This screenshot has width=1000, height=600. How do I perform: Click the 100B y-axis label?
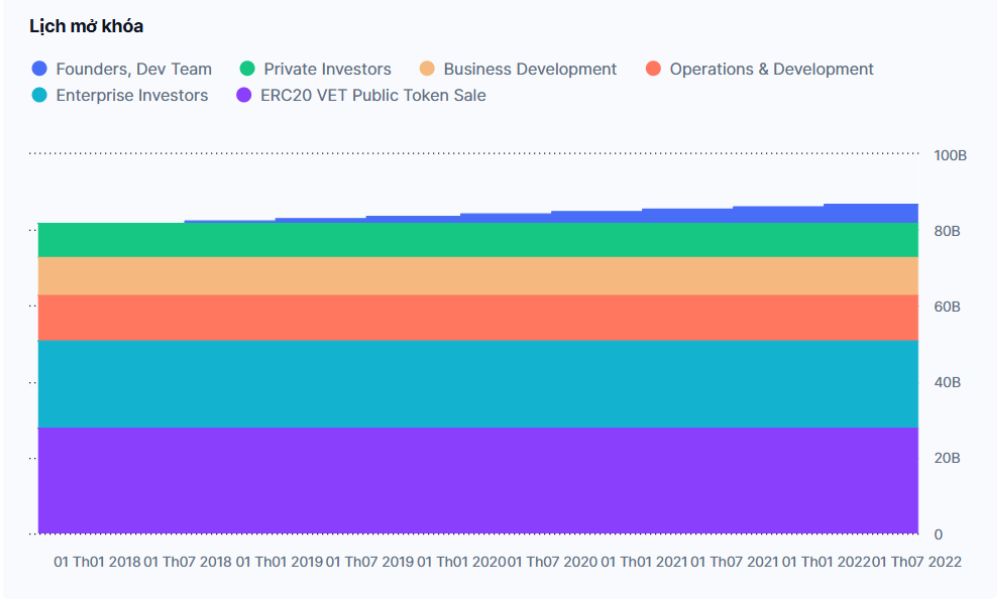pos(949,156)
